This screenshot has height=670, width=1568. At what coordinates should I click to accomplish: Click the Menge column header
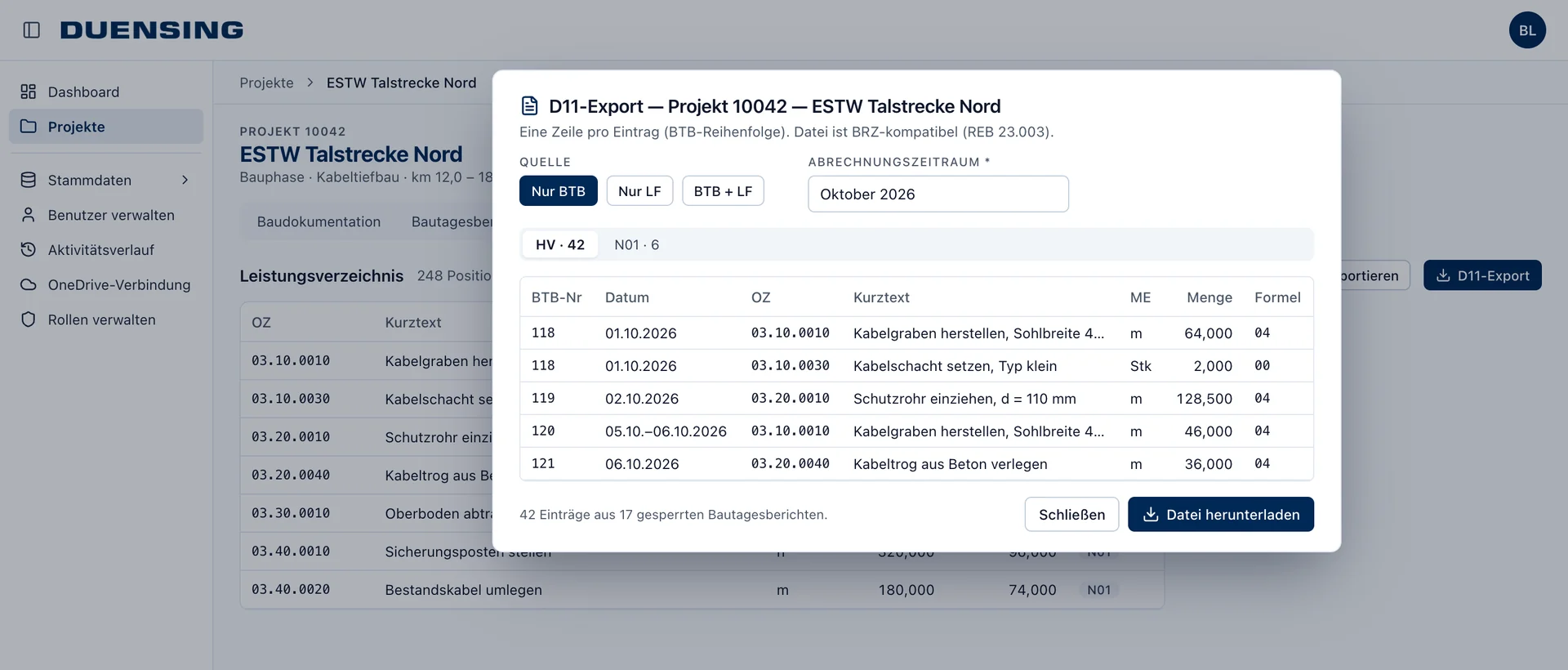pyautogui.click(x=1209, y=297)
